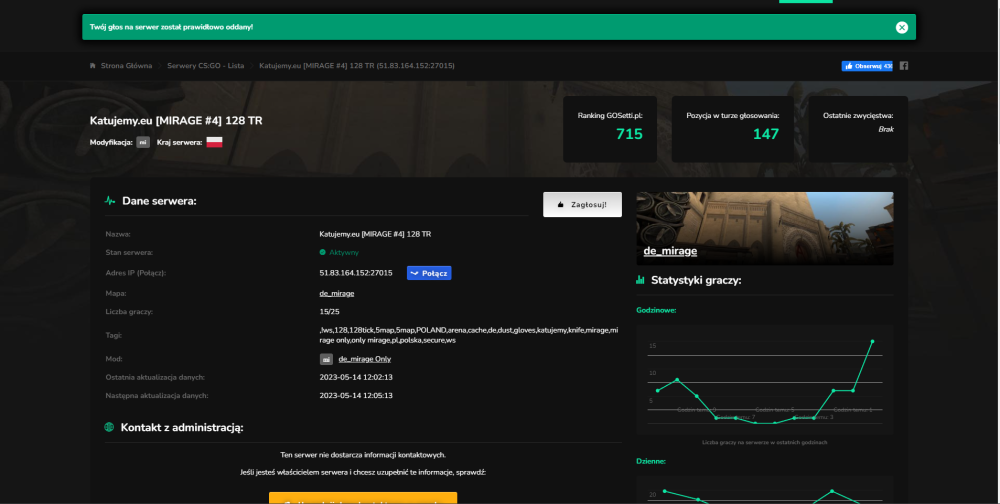Click the mod icon beside de_mirage Only

326,359
